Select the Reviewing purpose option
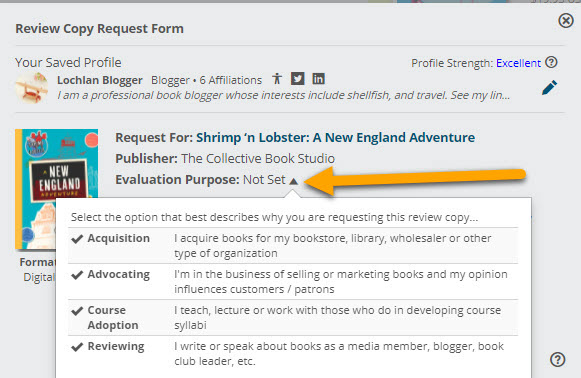The image size is (581, 378). click(x=293, y=354)
